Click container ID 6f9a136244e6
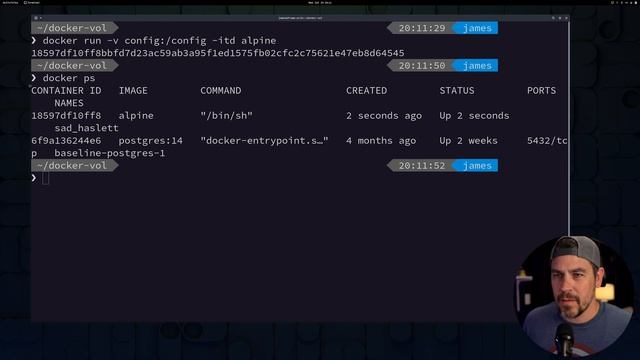The height and width of the screenshot is (360, 640). [66, 140]
